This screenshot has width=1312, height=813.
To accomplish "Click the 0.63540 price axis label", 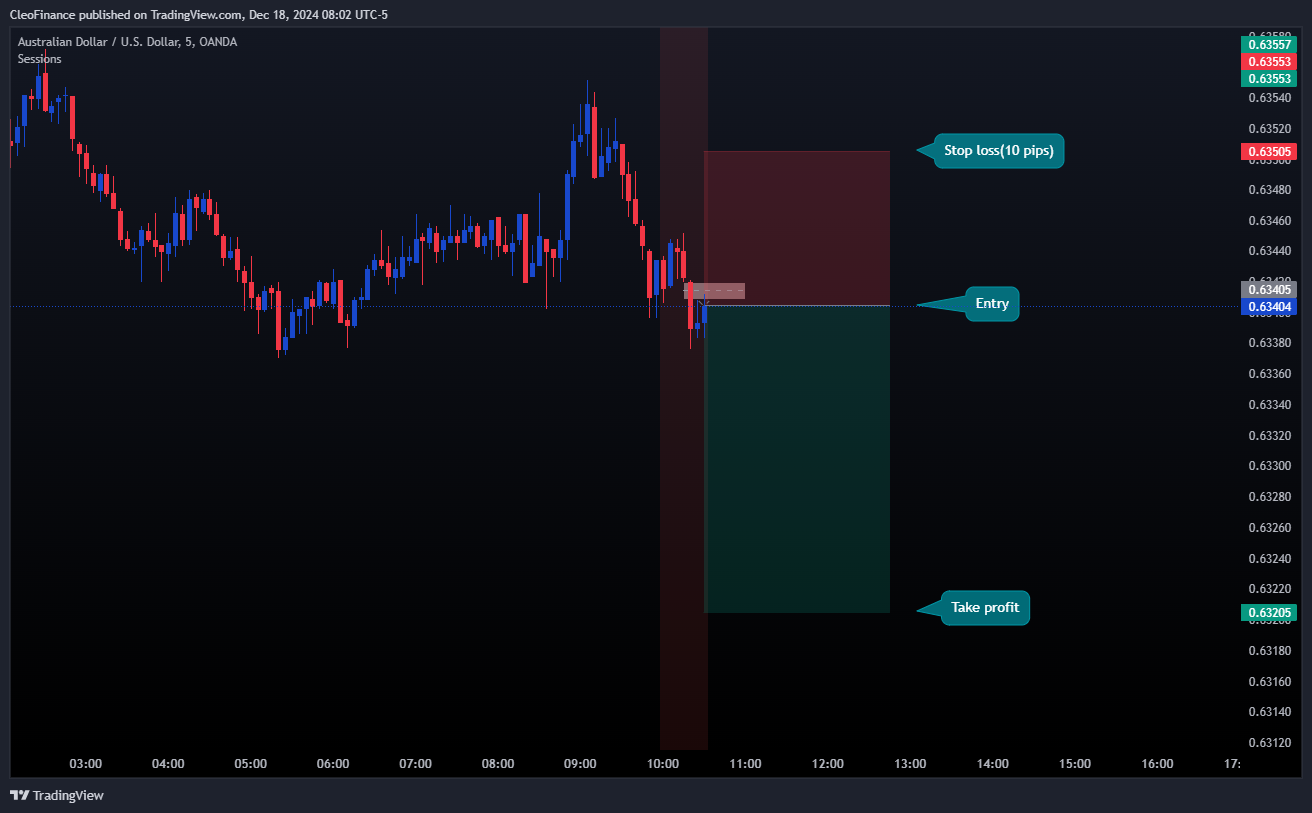I will (x=1269, y=98).
